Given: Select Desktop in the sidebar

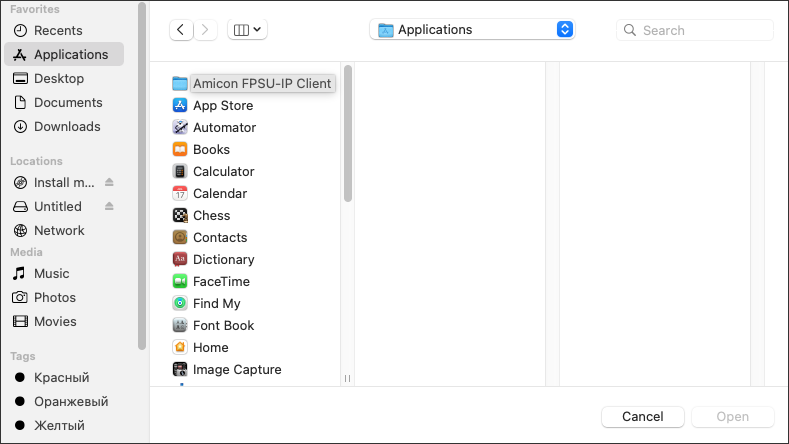Looking at the screenshot, I should click(x=64, y=79).
